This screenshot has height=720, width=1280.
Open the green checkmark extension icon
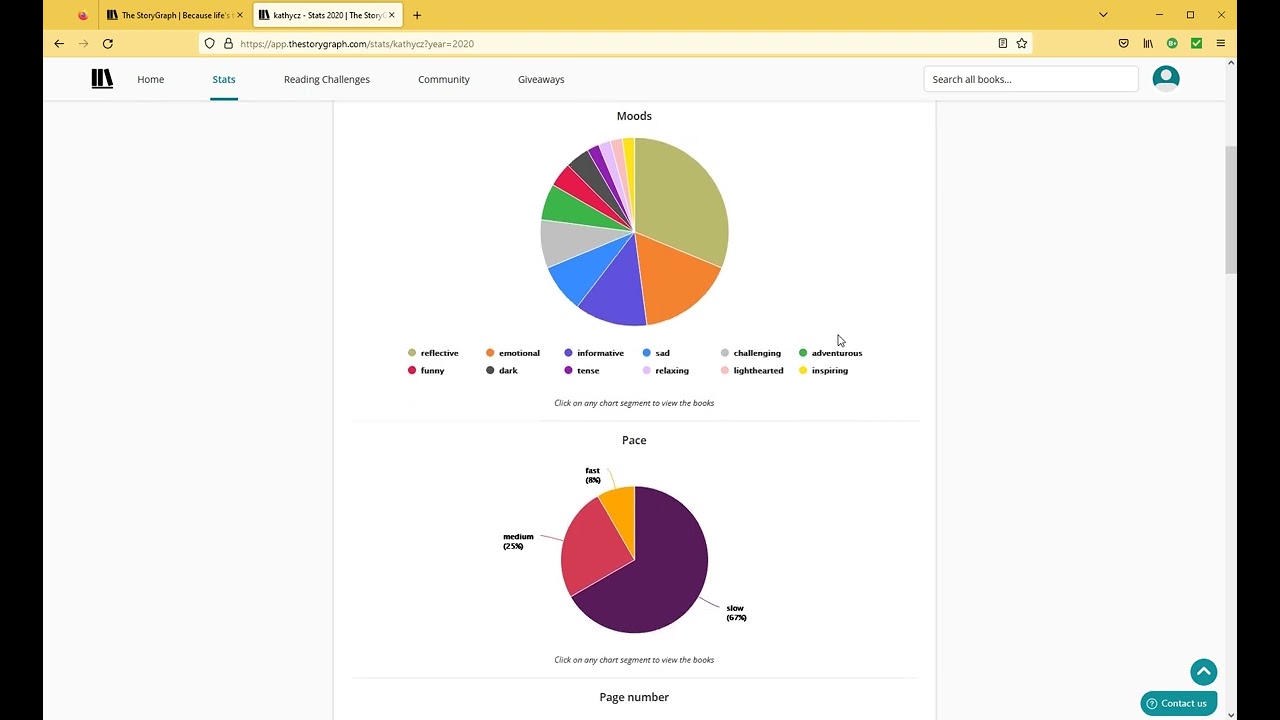point(1196,43)
